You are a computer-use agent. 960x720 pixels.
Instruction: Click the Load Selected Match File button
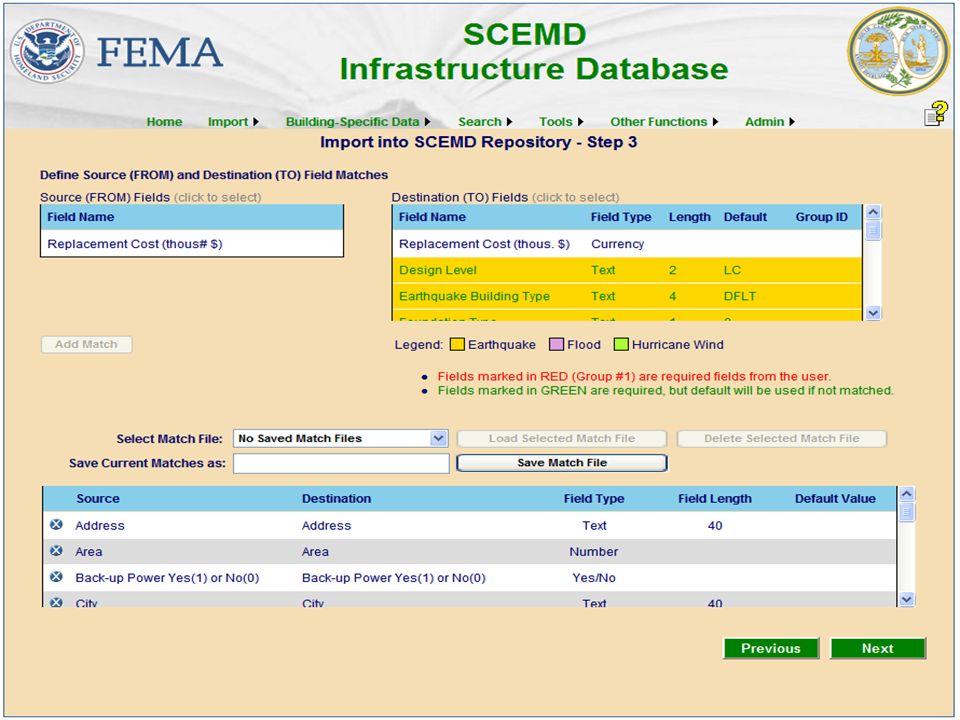561,438
